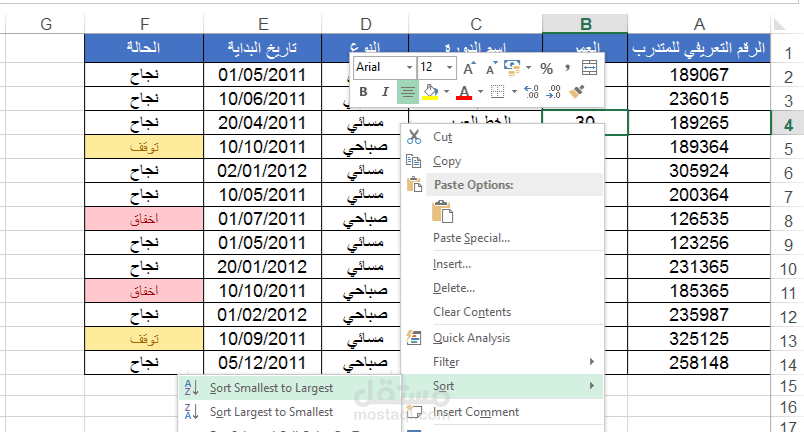Click the A-Z sort ascending icon

191,388
